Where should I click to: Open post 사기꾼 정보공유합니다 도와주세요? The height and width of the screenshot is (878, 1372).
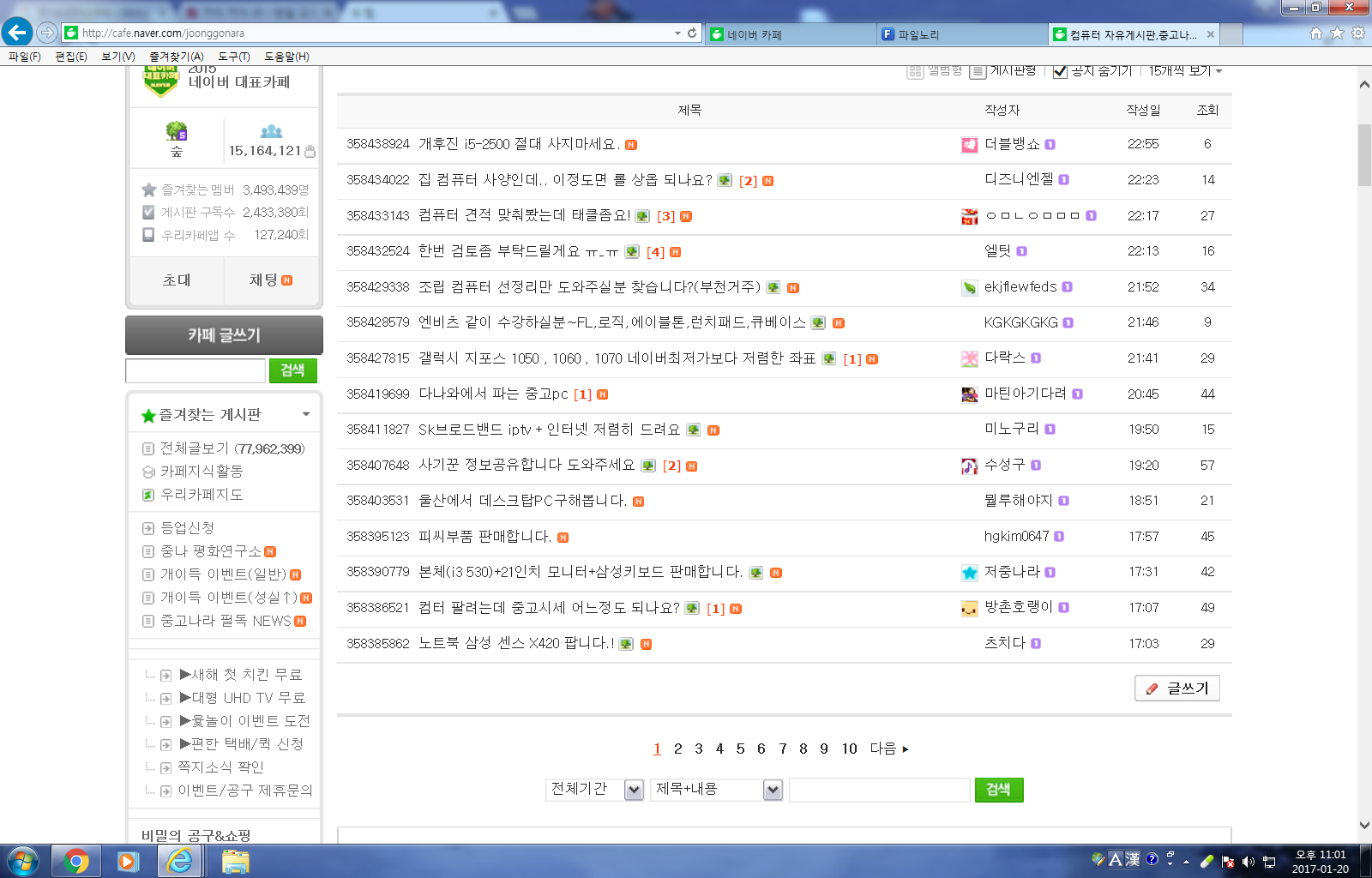tap(527, 465)
